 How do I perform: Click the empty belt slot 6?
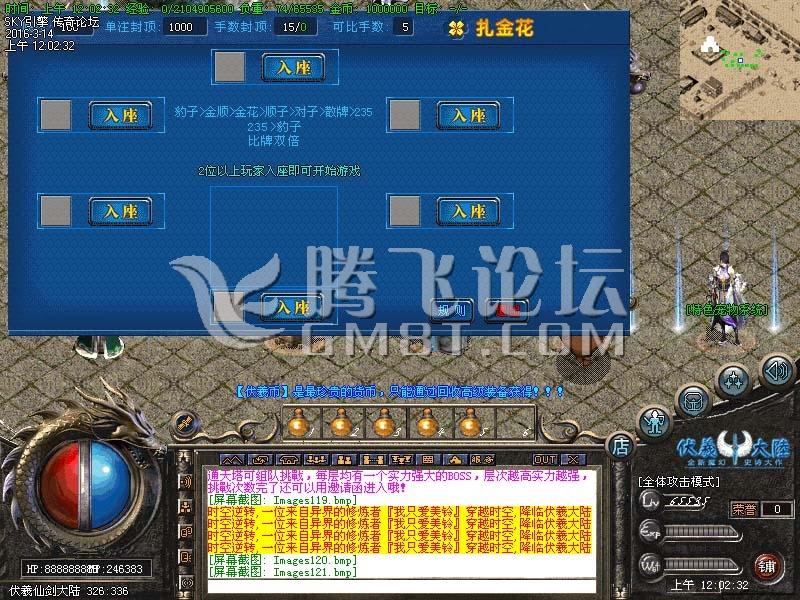pos(514,422)
